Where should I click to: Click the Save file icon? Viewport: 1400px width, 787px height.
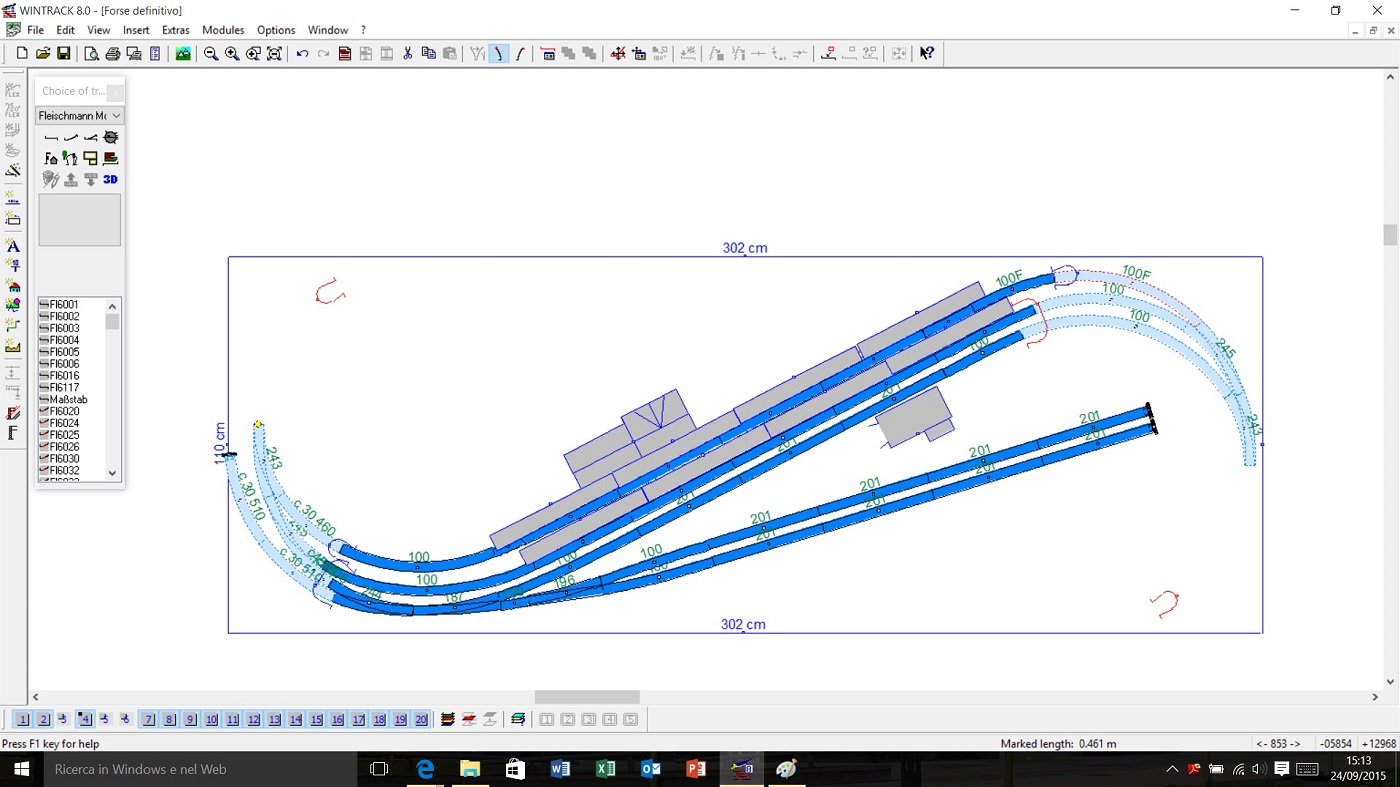tap(64, 54)
